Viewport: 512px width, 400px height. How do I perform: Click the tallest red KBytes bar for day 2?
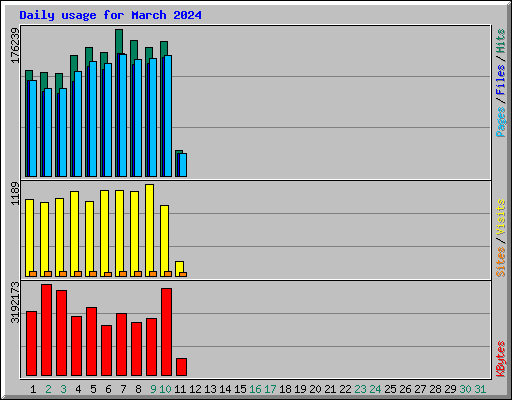point(47,330)
